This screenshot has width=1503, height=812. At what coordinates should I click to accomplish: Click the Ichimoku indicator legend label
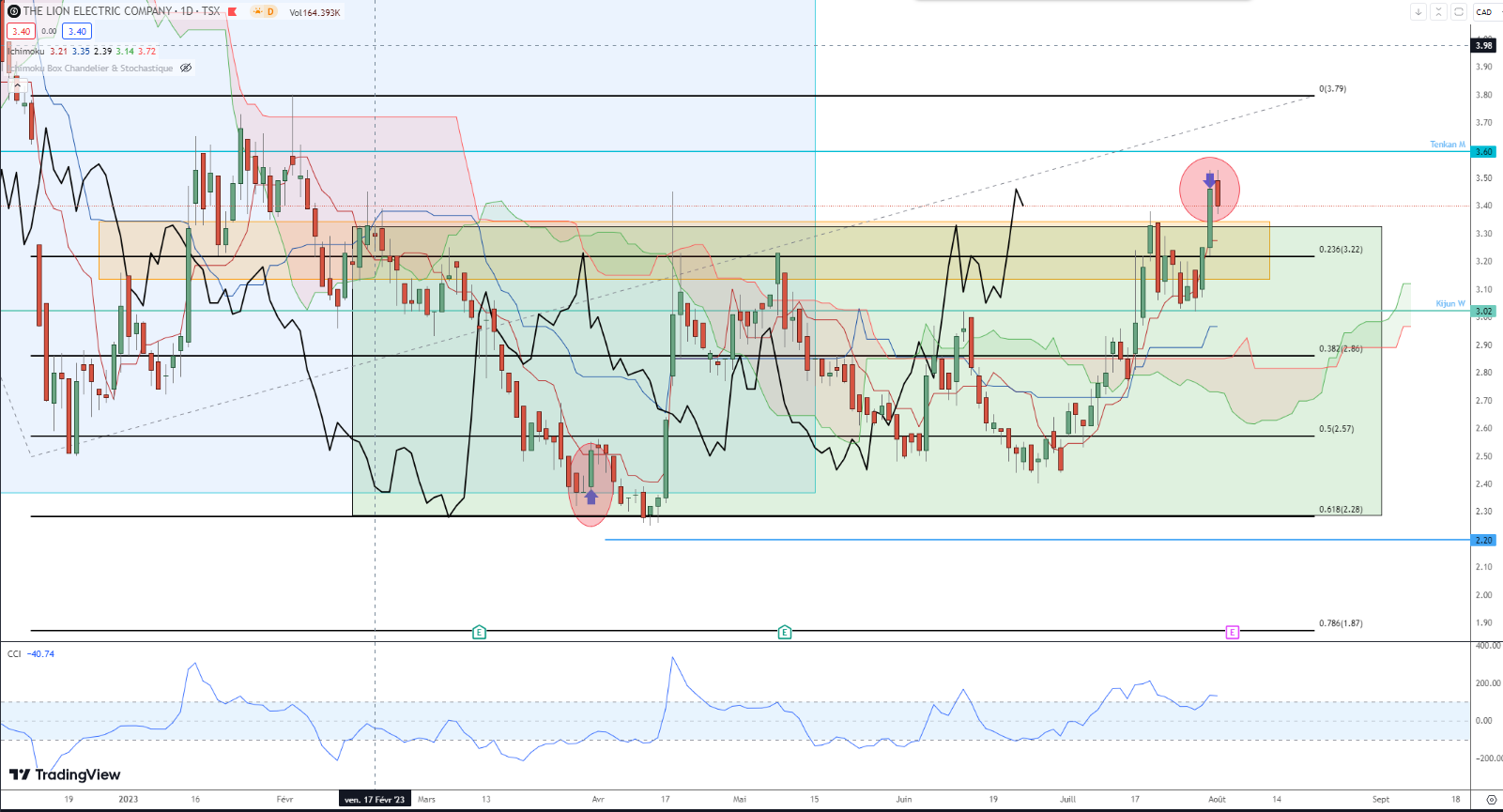(26, 52)
